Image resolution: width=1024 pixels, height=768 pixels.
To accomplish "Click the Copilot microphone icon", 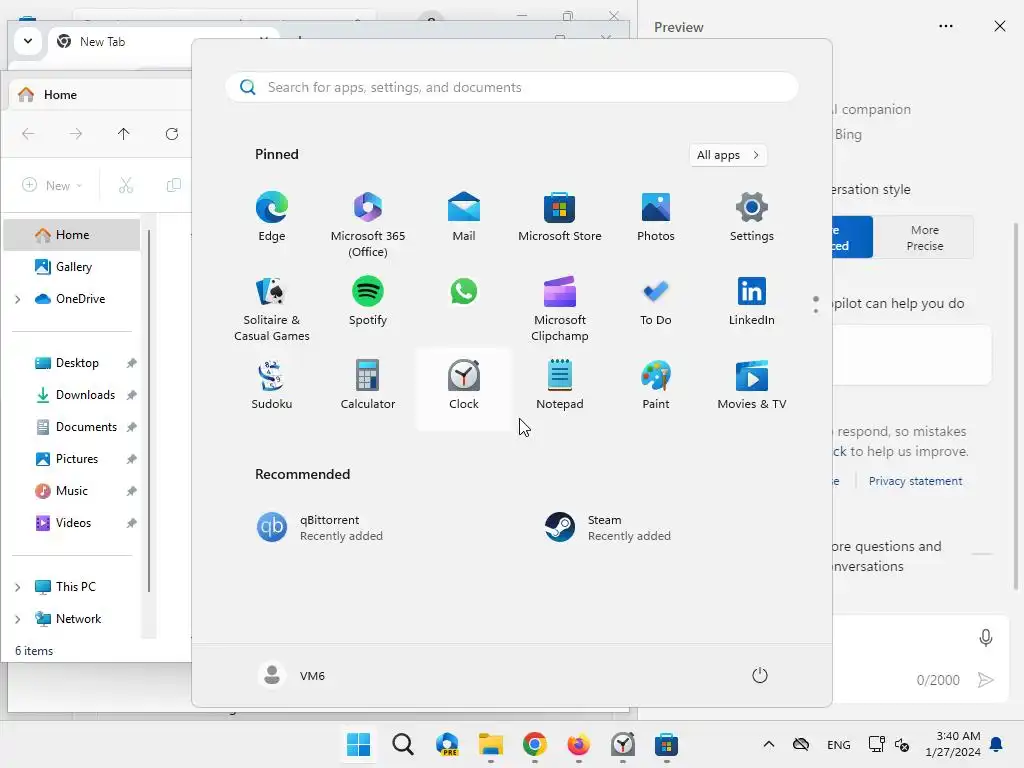I will click(985, 638).
